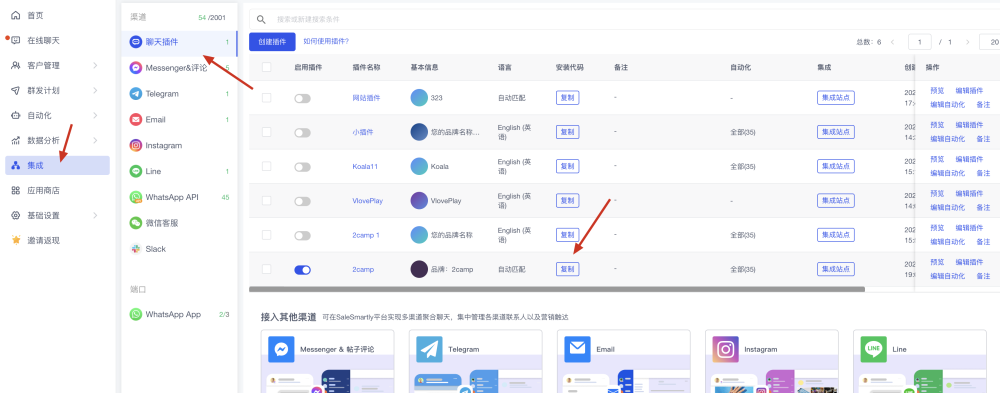Click the Email channel icon in list
Screen dimensions: 1000x393
(x=135, y=119)
